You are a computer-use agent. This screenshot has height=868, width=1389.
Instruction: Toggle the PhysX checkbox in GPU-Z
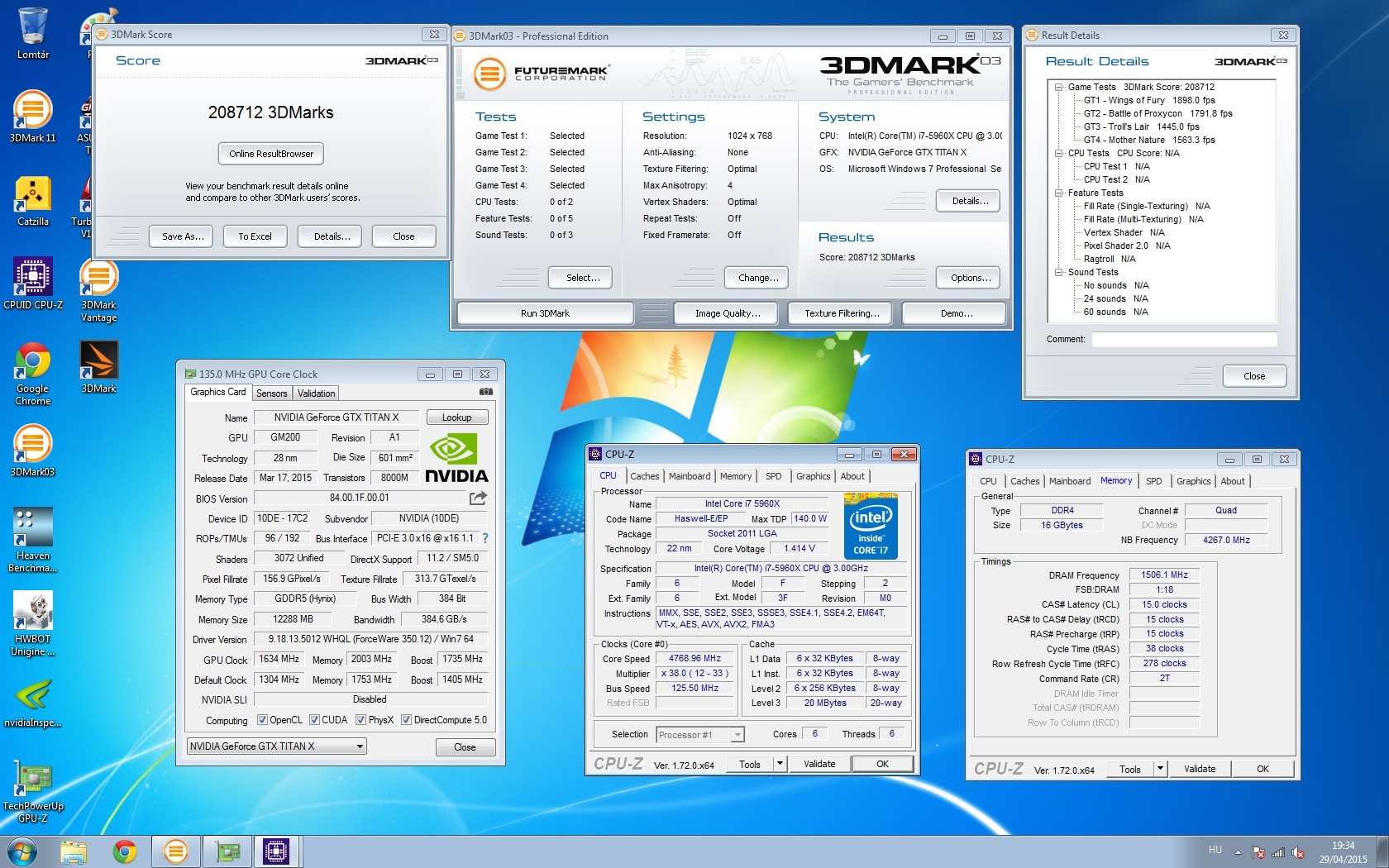[360, 720]
